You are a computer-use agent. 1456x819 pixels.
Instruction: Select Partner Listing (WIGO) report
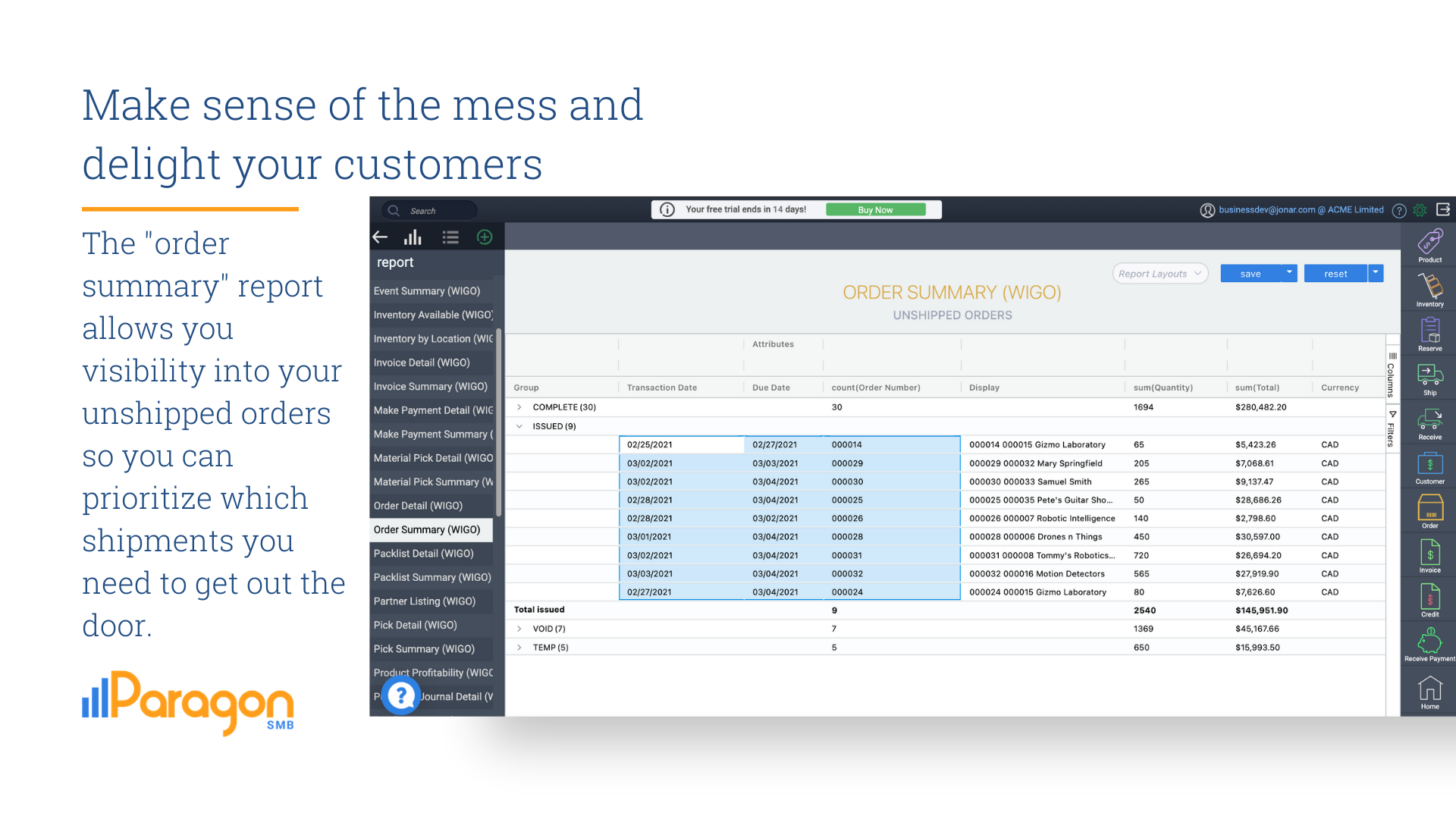431,601
